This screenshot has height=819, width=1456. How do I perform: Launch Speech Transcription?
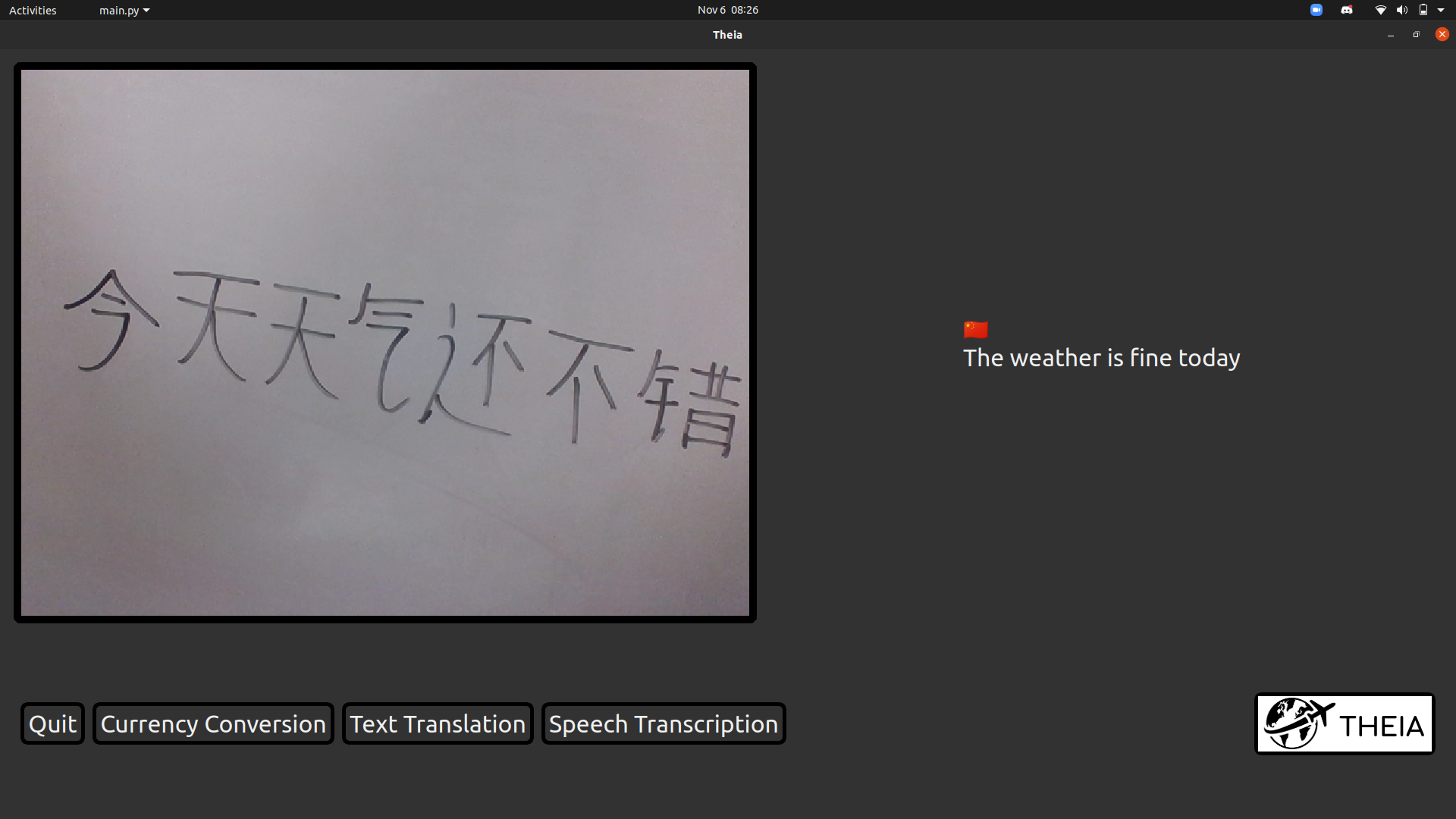click(x=664, y=724)
